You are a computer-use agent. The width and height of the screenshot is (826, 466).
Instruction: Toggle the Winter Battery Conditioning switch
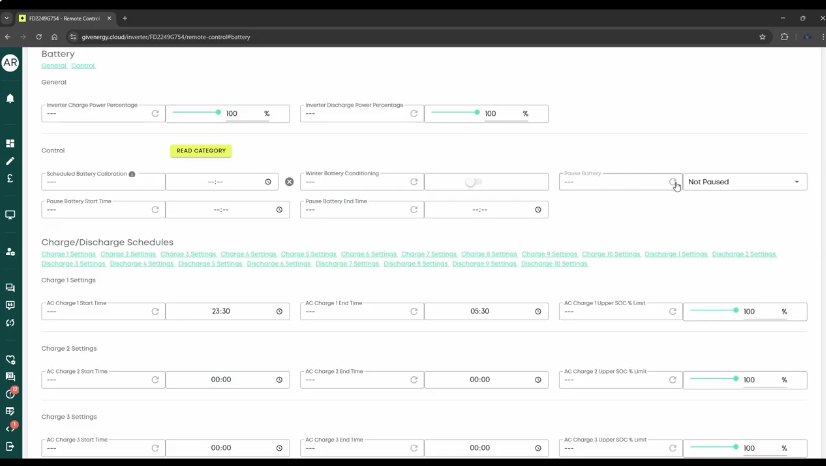pyautogui.click(x=473, y=182)
